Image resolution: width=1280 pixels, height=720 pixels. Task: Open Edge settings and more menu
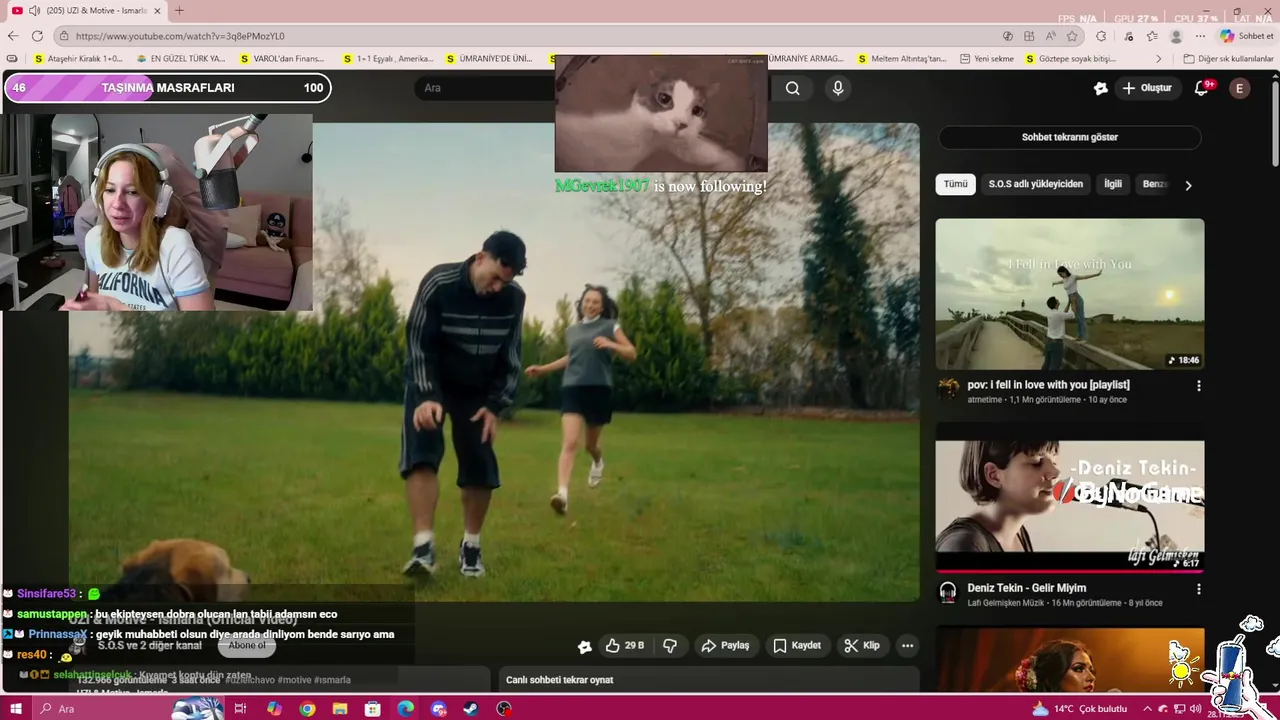tap(1200, 36)
